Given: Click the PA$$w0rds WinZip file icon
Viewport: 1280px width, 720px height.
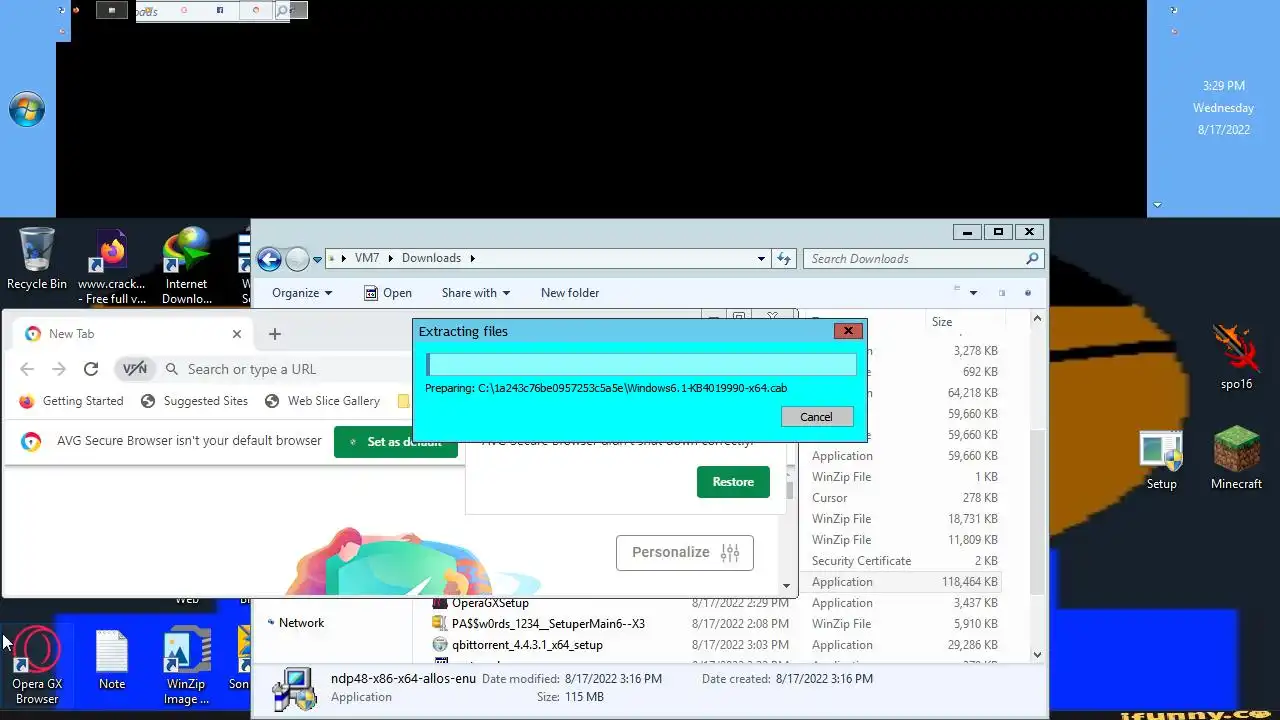Looking at the screenshot, I should [439, 624].
